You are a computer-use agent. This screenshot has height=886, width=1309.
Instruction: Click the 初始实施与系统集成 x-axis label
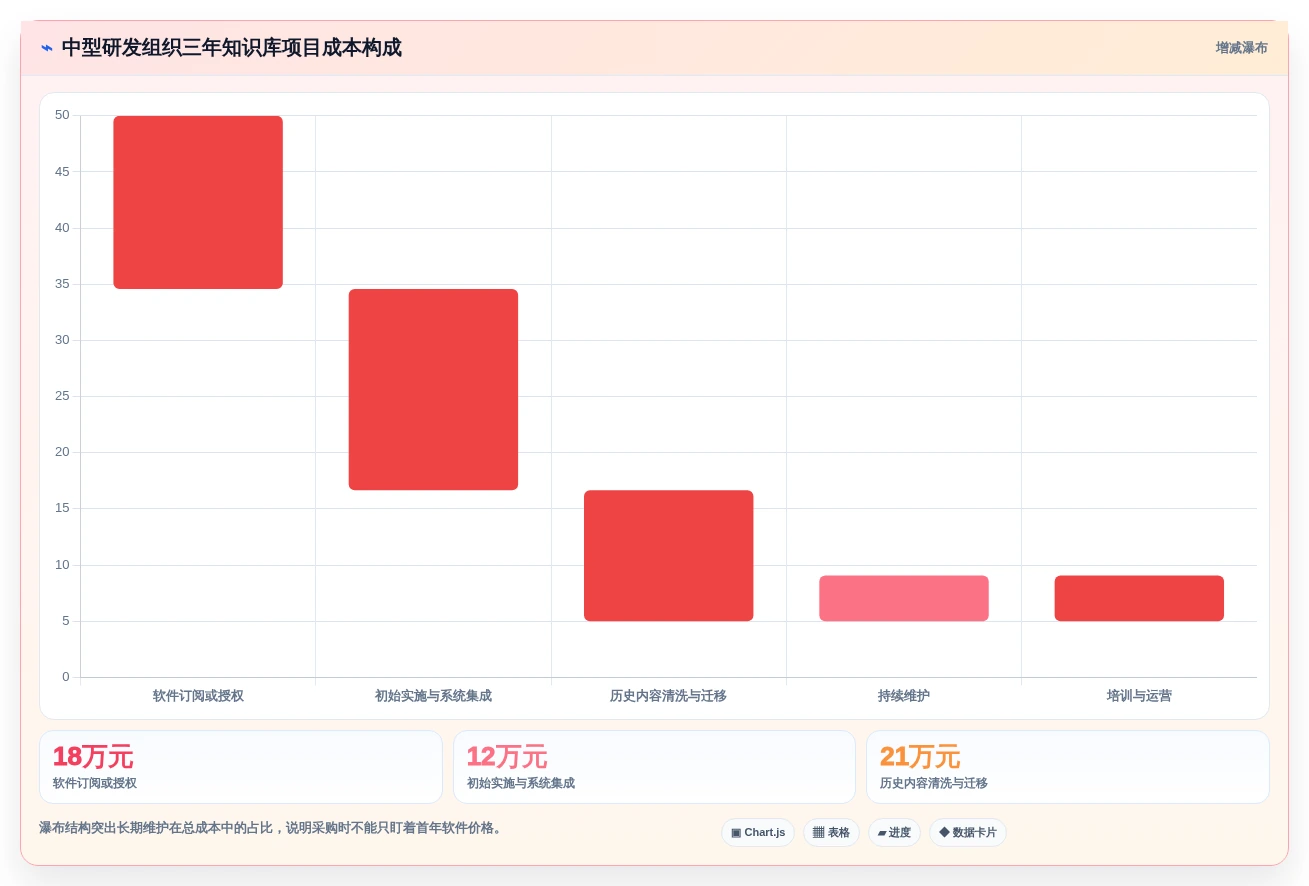point(433,696)
